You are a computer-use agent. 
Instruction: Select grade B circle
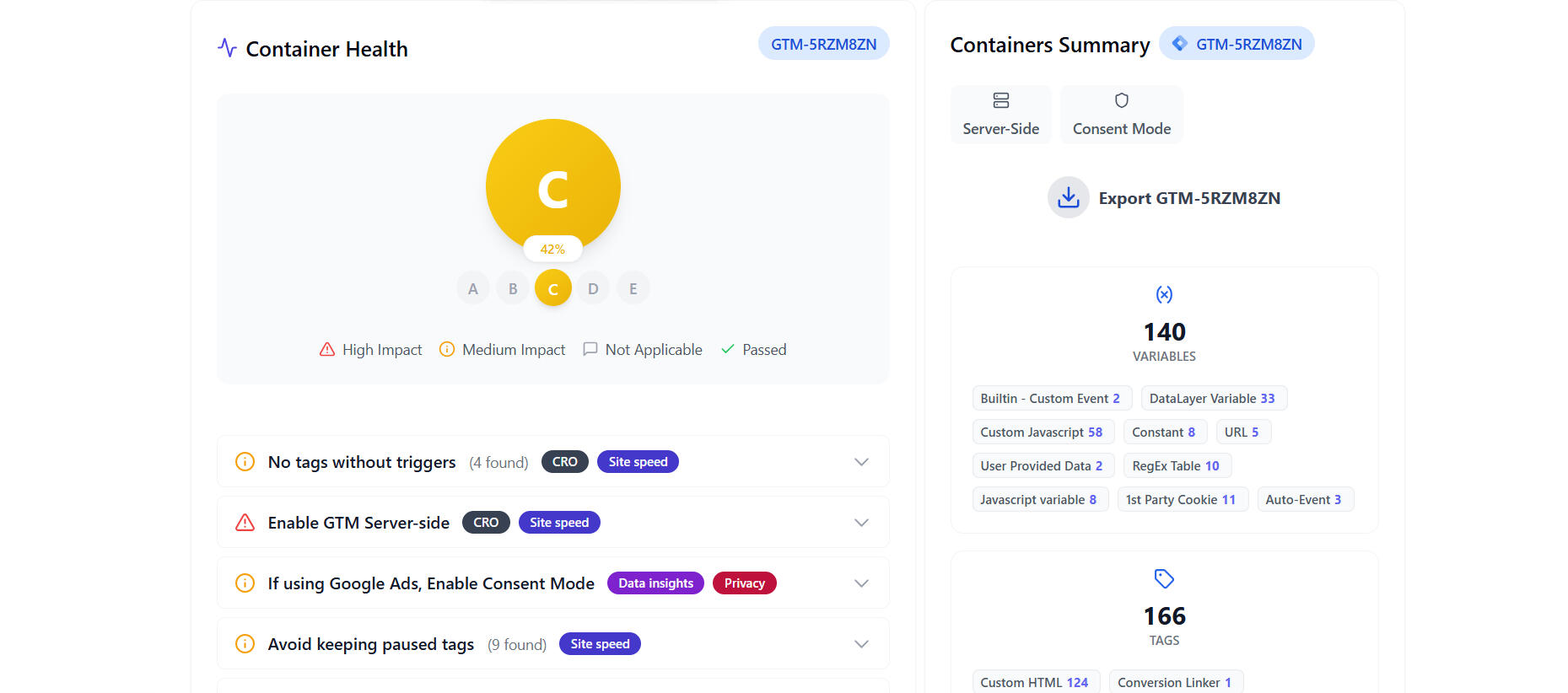tap(513, 288)
